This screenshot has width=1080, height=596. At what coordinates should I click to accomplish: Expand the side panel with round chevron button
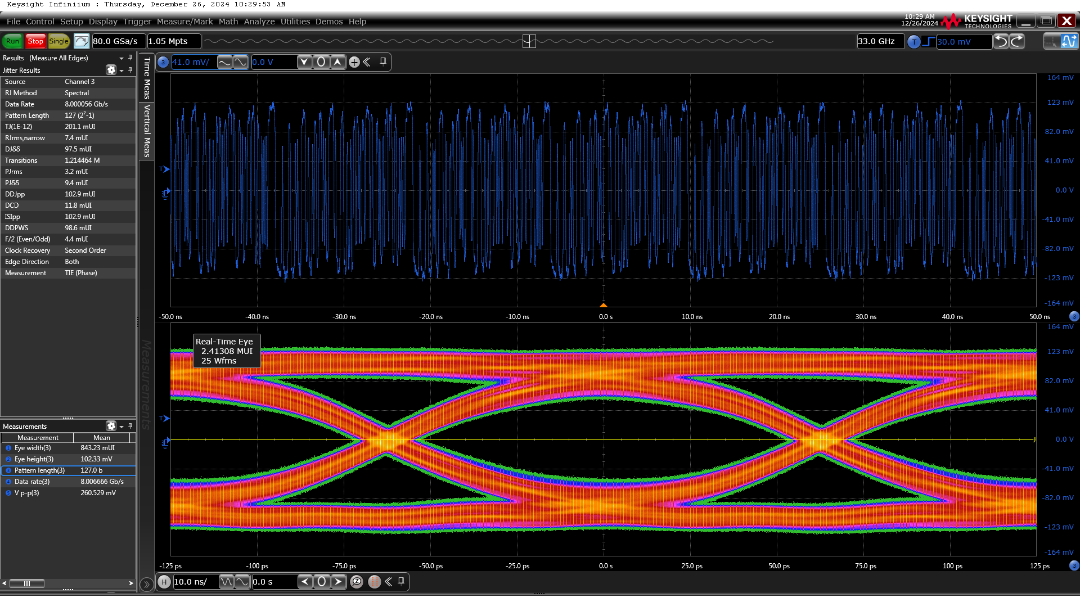[x=146, y=584]
